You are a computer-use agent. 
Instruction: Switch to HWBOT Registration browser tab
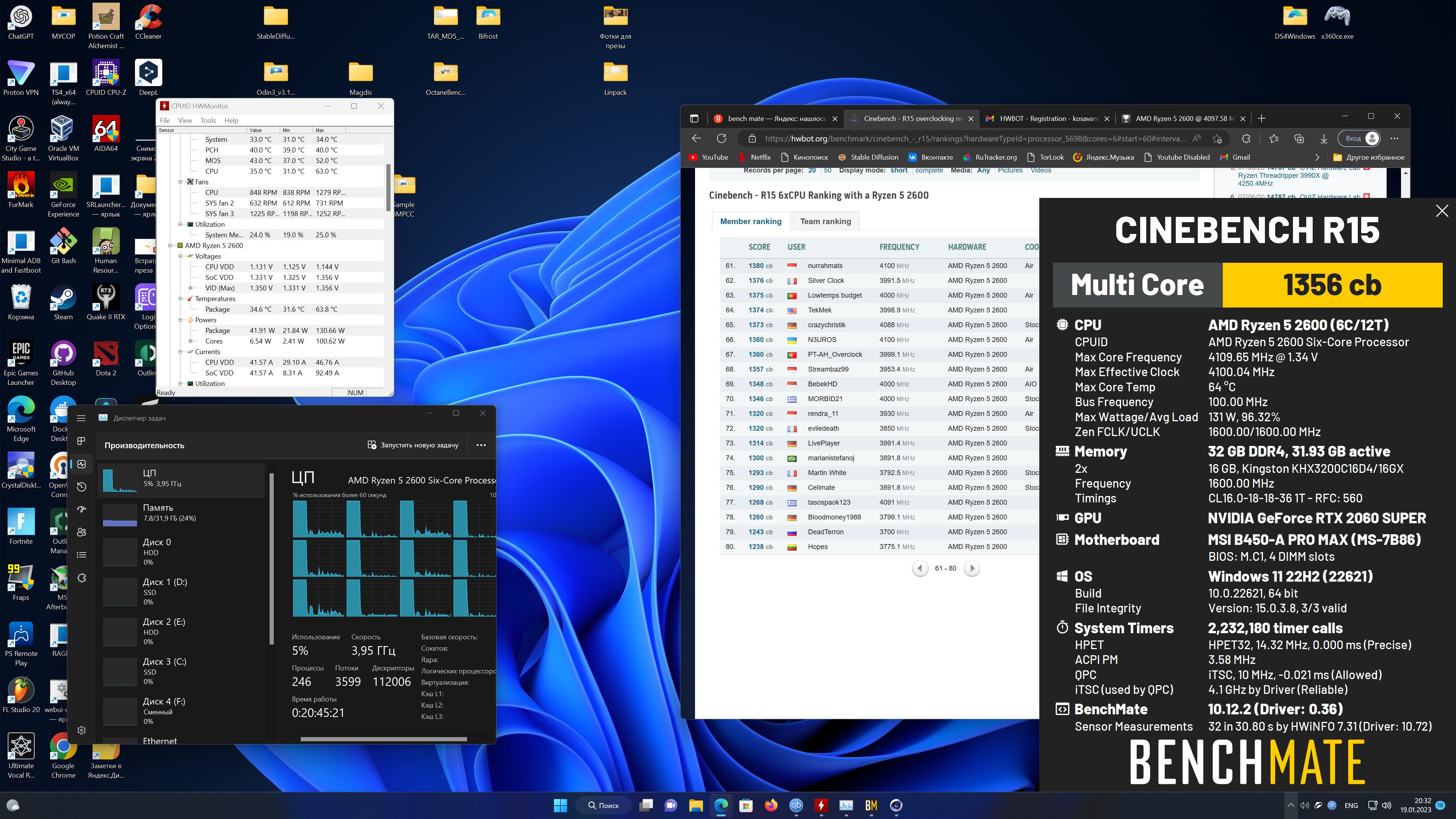(1047, 119)
